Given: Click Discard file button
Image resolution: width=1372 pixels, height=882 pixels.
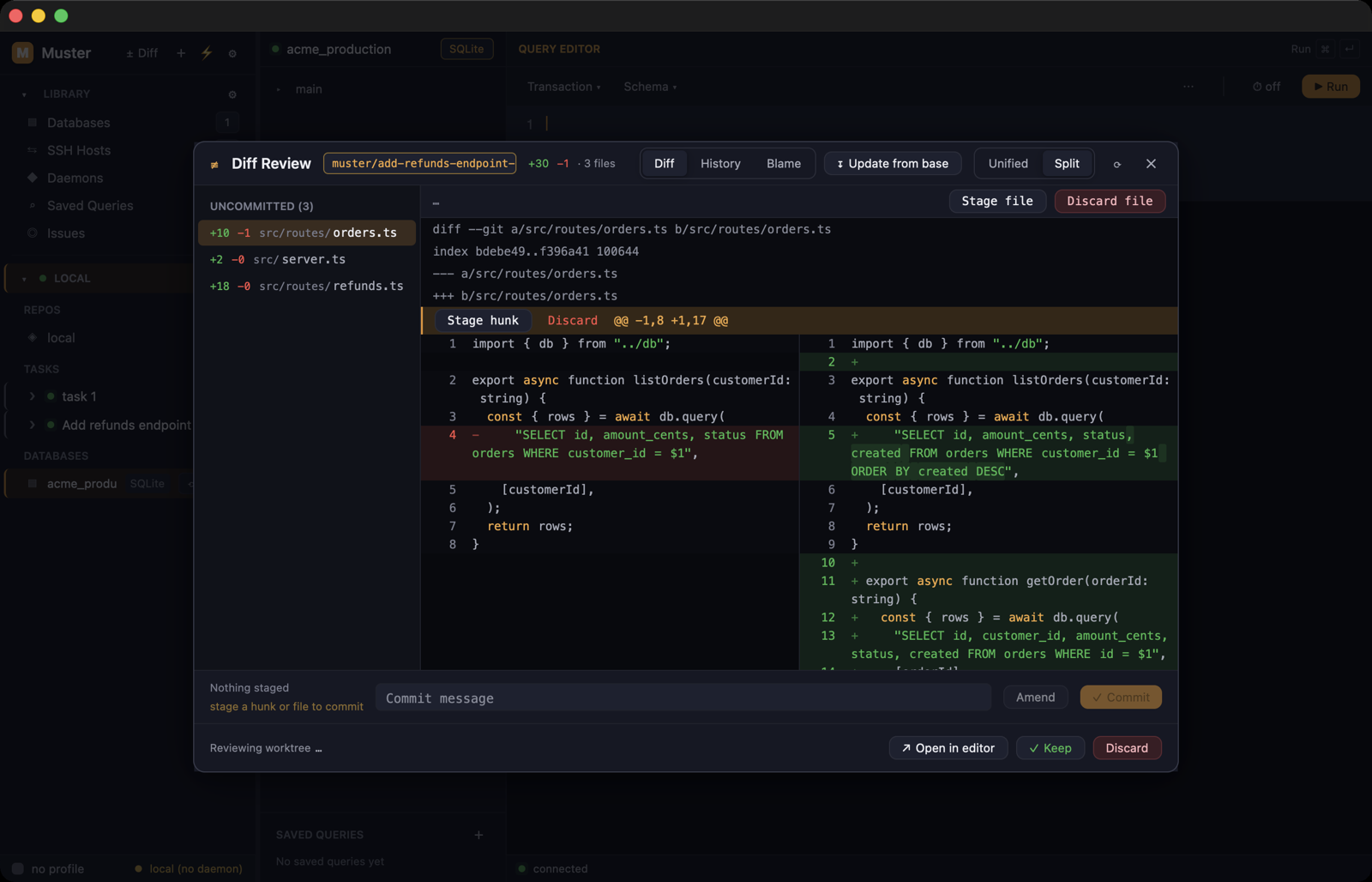Looking at the screenshot, I should pos(1110,201).
